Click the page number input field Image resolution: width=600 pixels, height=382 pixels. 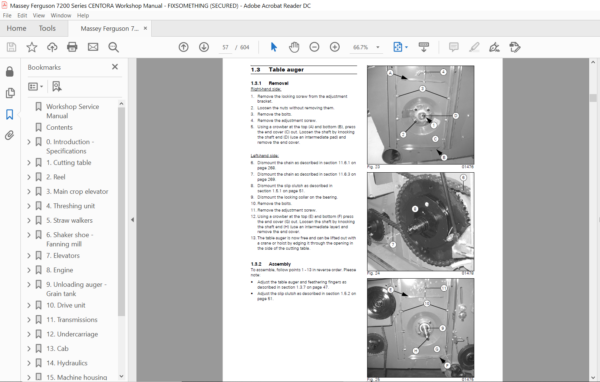225,47
